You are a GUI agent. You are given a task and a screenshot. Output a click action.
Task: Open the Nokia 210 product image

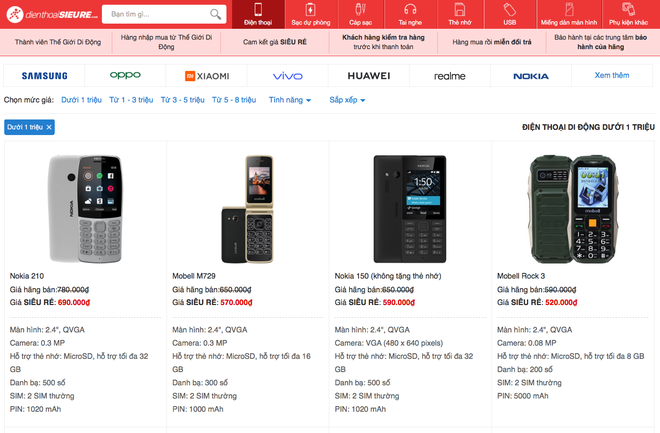(x=85, y=209)
